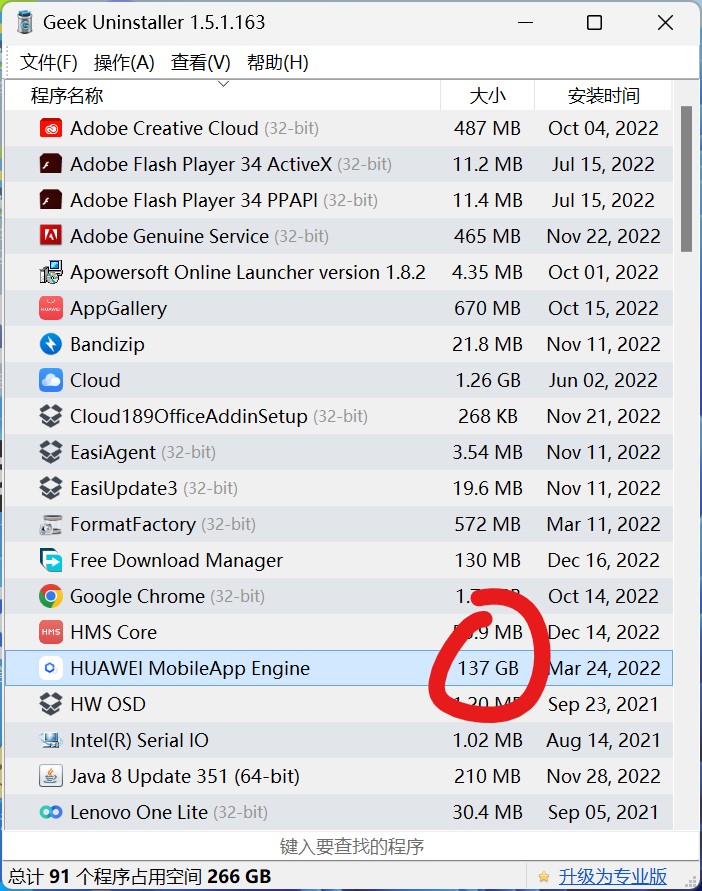The image size is (702, 891).
Task: Click the Google Chrome icon
Action: pos(51,596)
